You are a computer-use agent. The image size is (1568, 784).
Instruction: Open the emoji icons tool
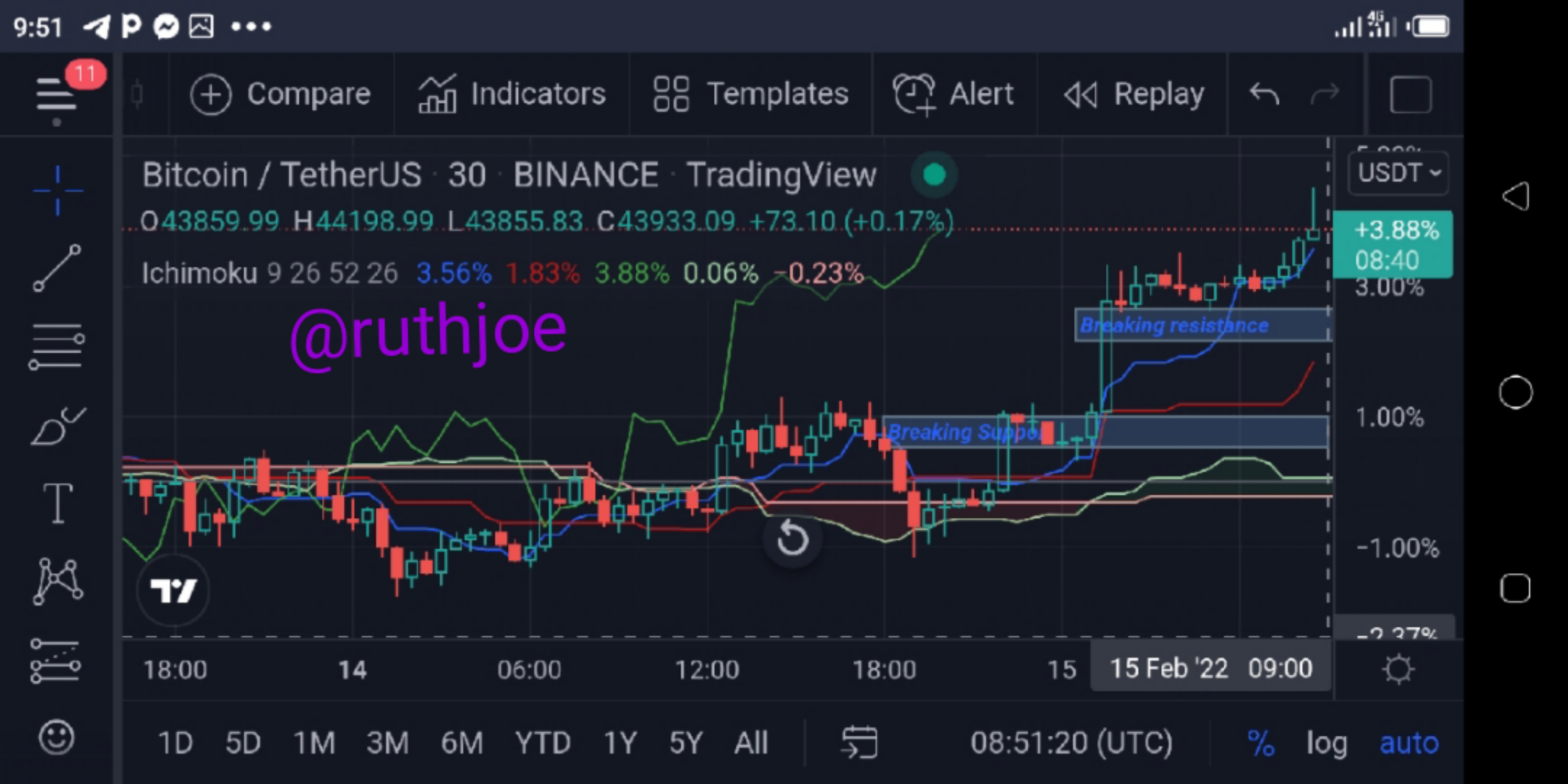pos(57,738)
